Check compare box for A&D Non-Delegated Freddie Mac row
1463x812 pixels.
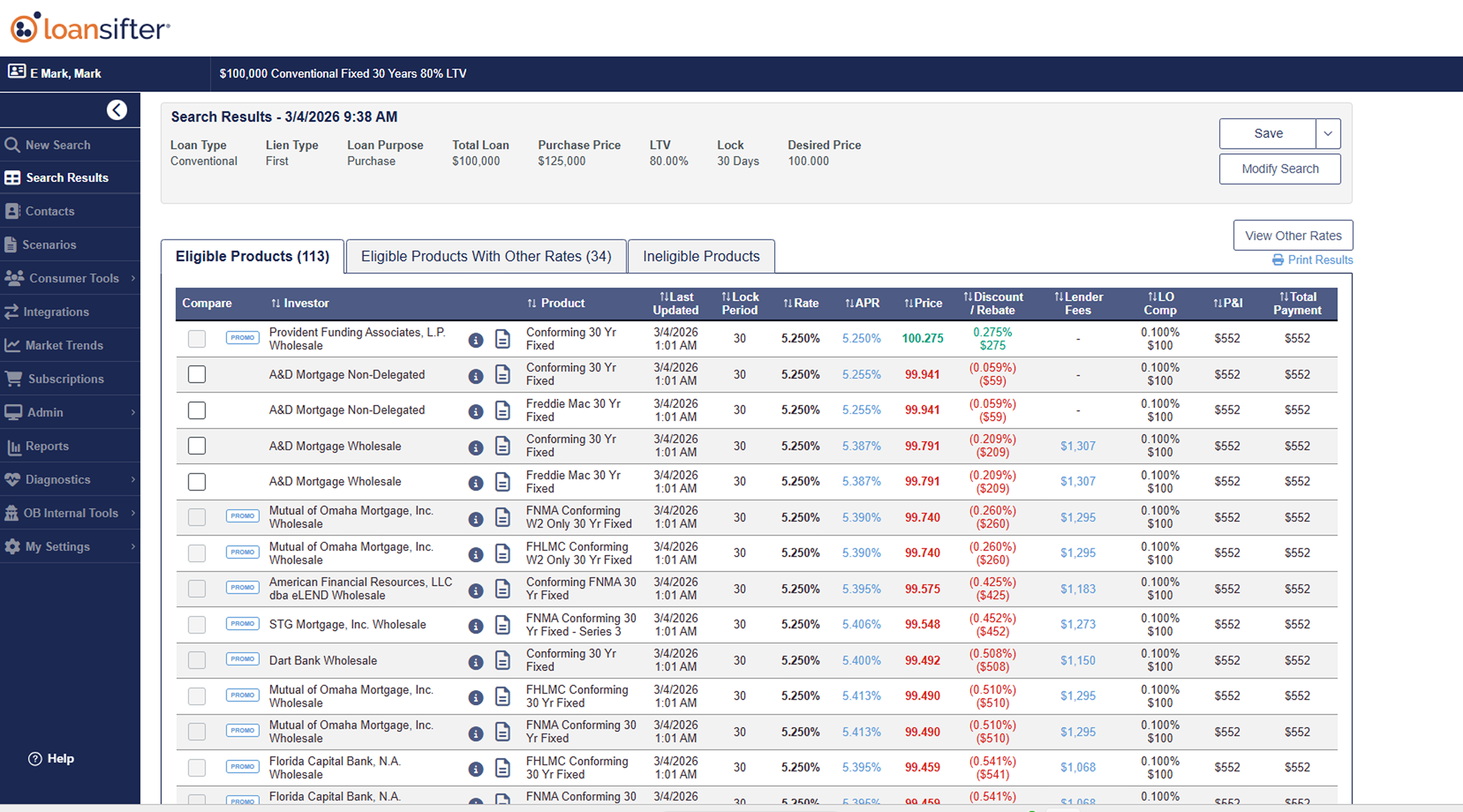196,410
